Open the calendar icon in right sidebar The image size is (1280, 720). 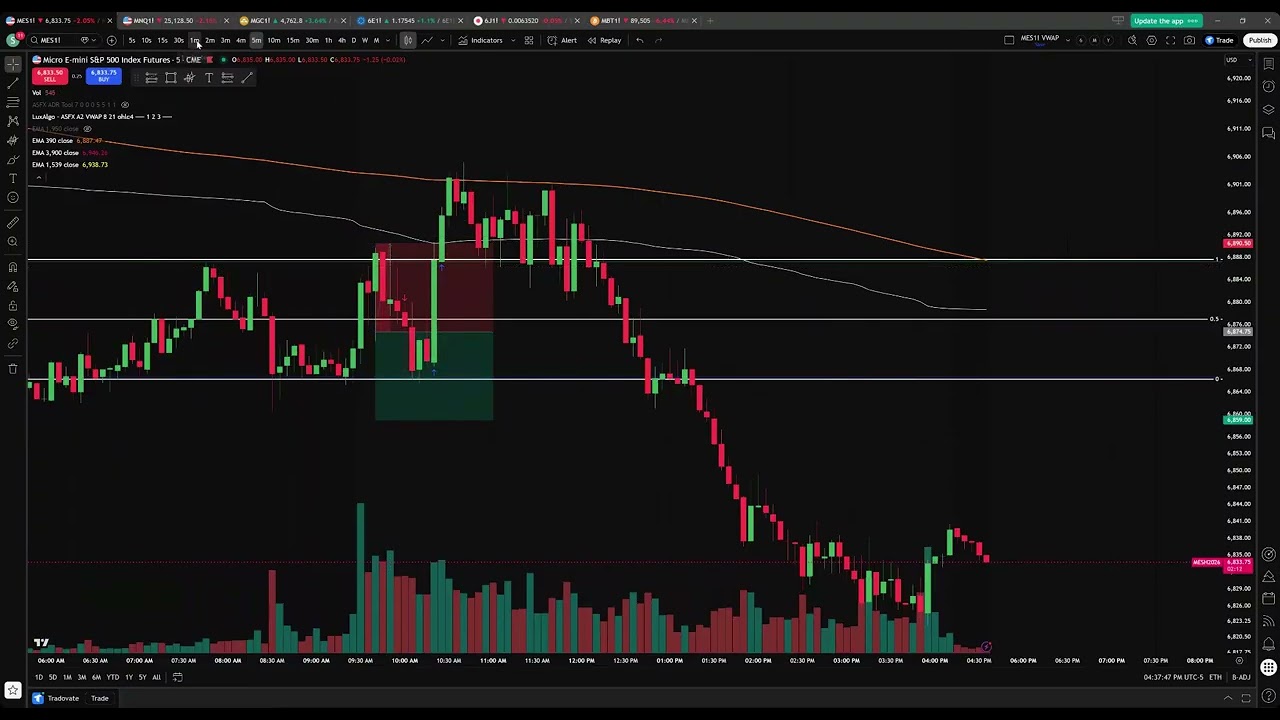(1269, 599)
